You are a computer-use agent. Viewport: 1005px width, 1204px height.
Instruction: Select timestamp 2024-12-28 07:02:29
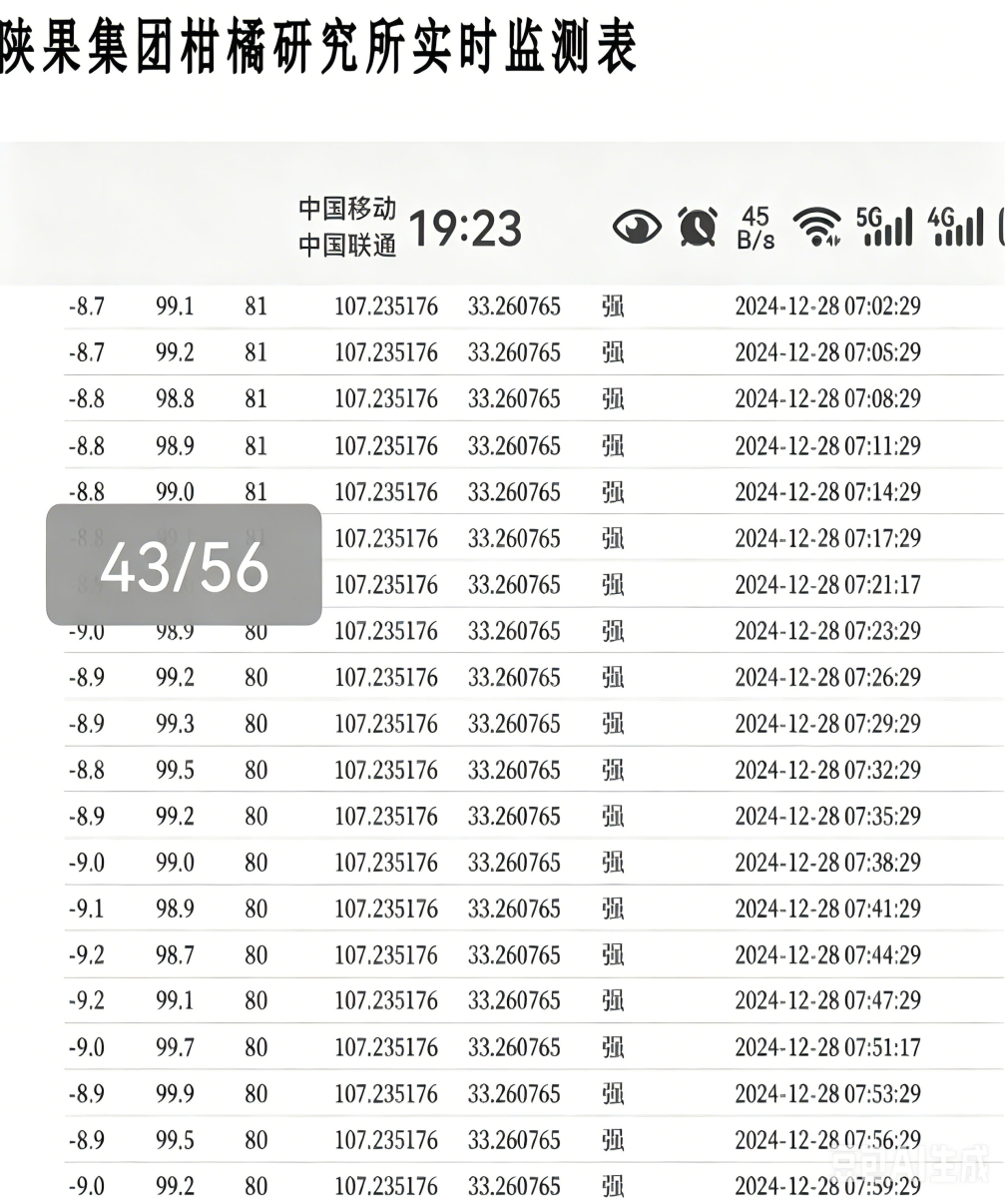pos(827,306)
